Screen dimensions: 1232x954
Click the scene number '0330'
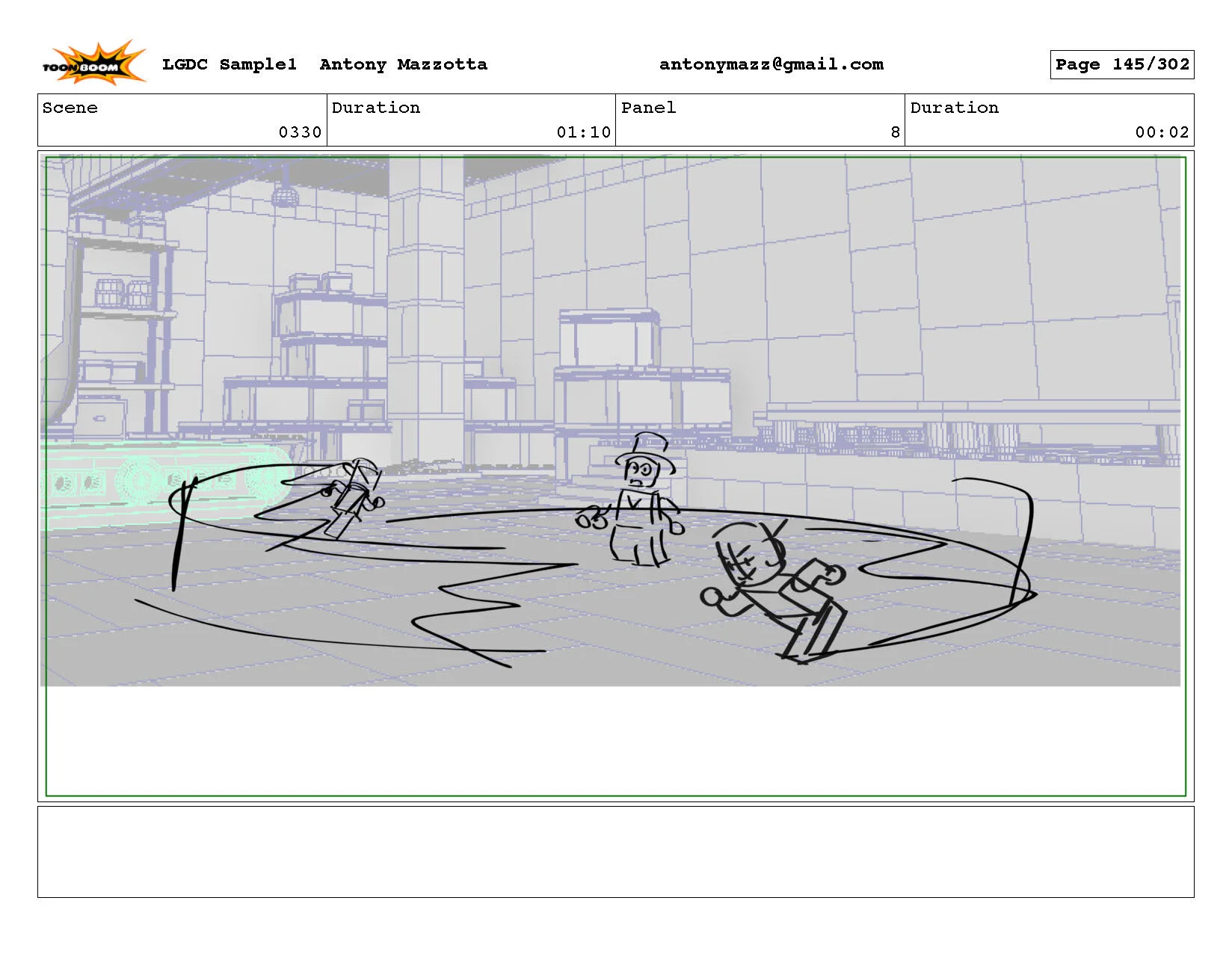(x=300, y=132)
